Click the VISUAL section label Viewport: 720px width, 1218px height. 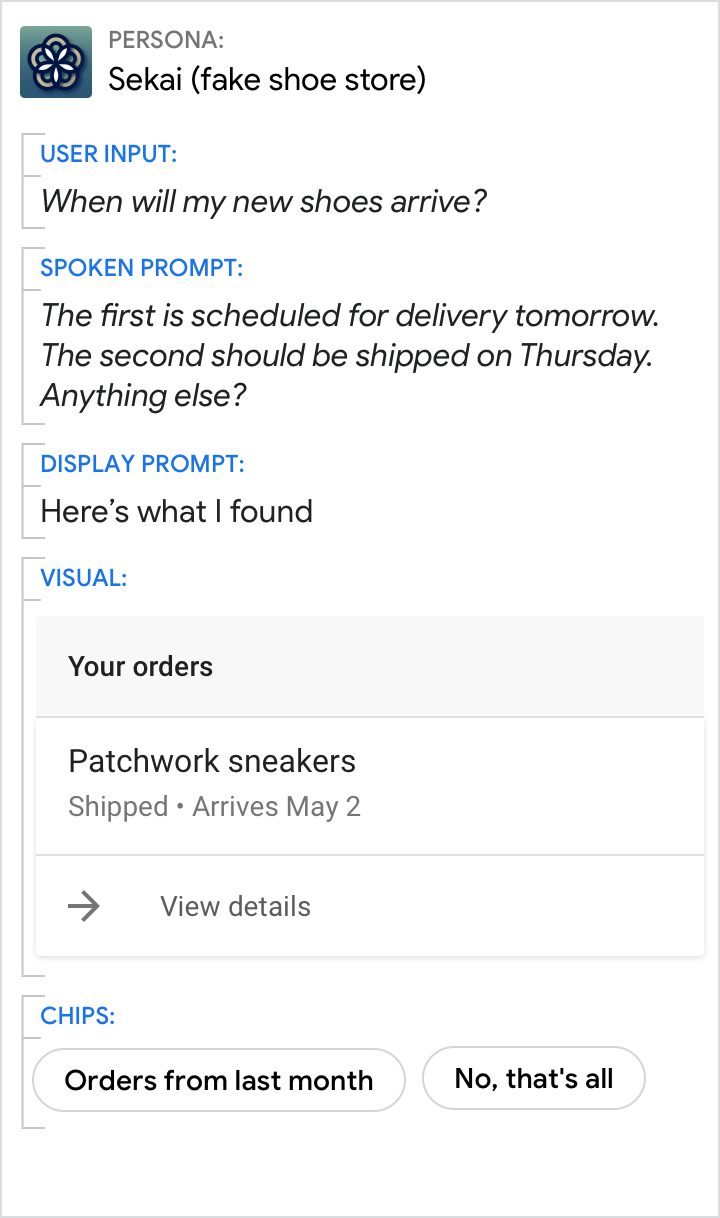click(83, 577)
